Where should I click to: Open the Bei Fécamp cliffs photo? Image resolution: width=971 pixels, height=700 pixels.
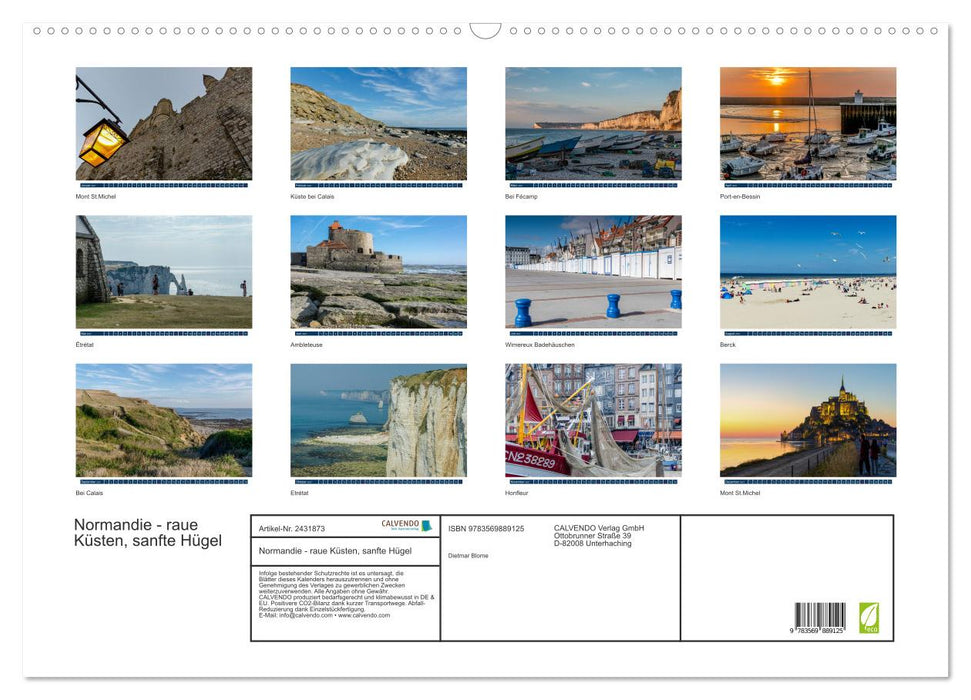point(593,124)
